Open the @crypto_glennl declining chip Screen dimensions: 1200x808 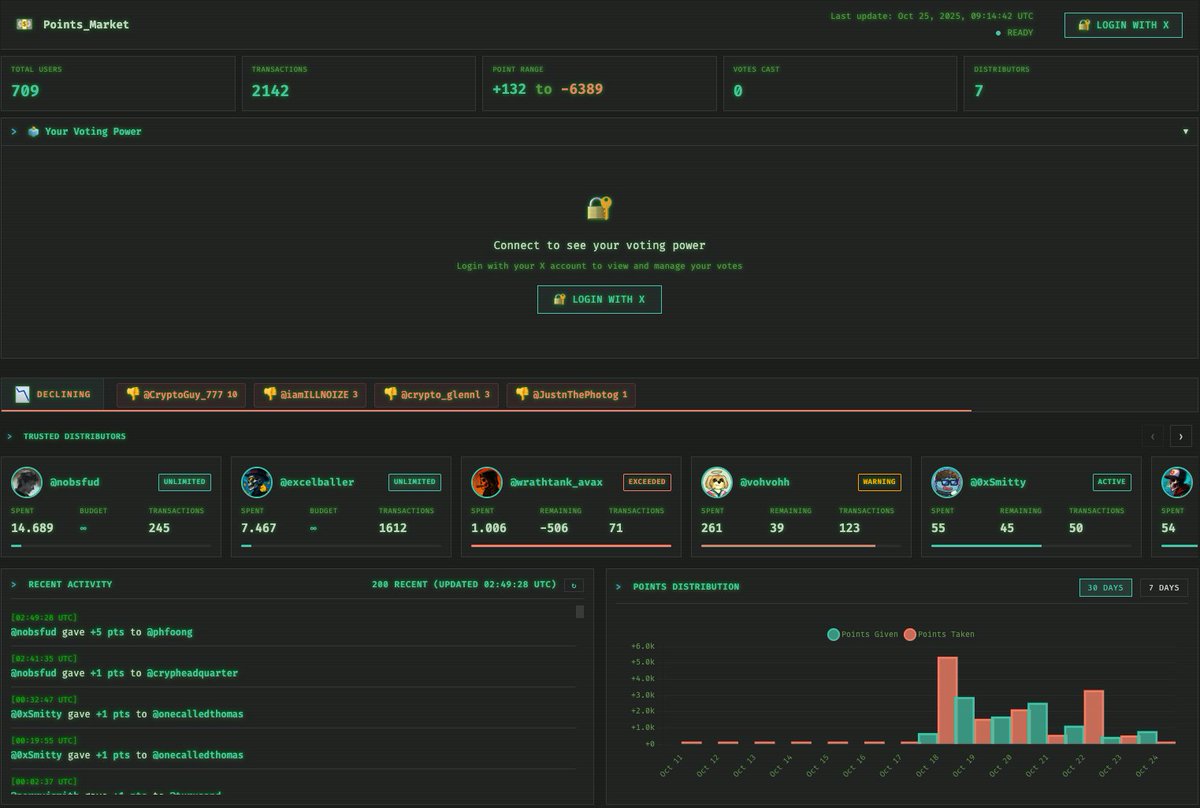tap(435, 394)
